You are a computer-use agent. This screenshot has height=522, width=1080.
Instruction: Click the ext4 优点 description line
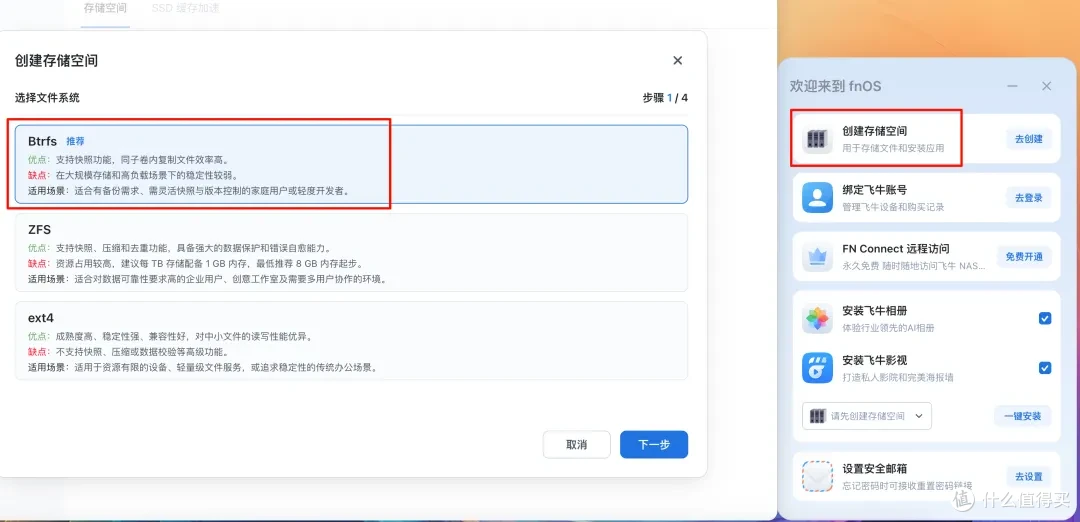(171, 337)
